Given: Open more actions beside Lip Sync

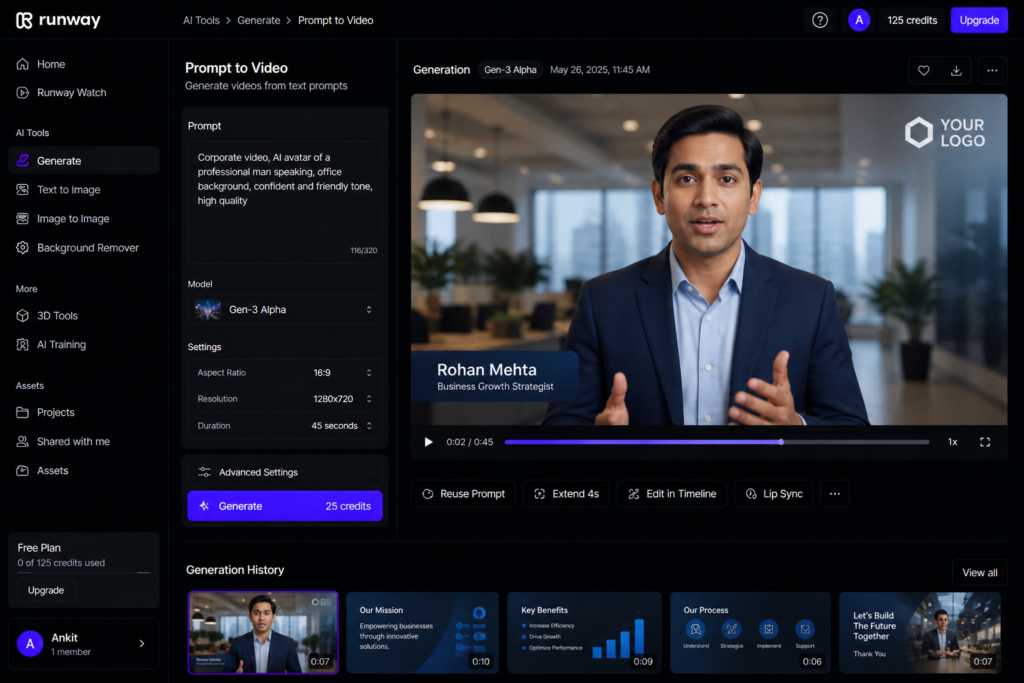Looking at the screenshot, I should [835, 494].
